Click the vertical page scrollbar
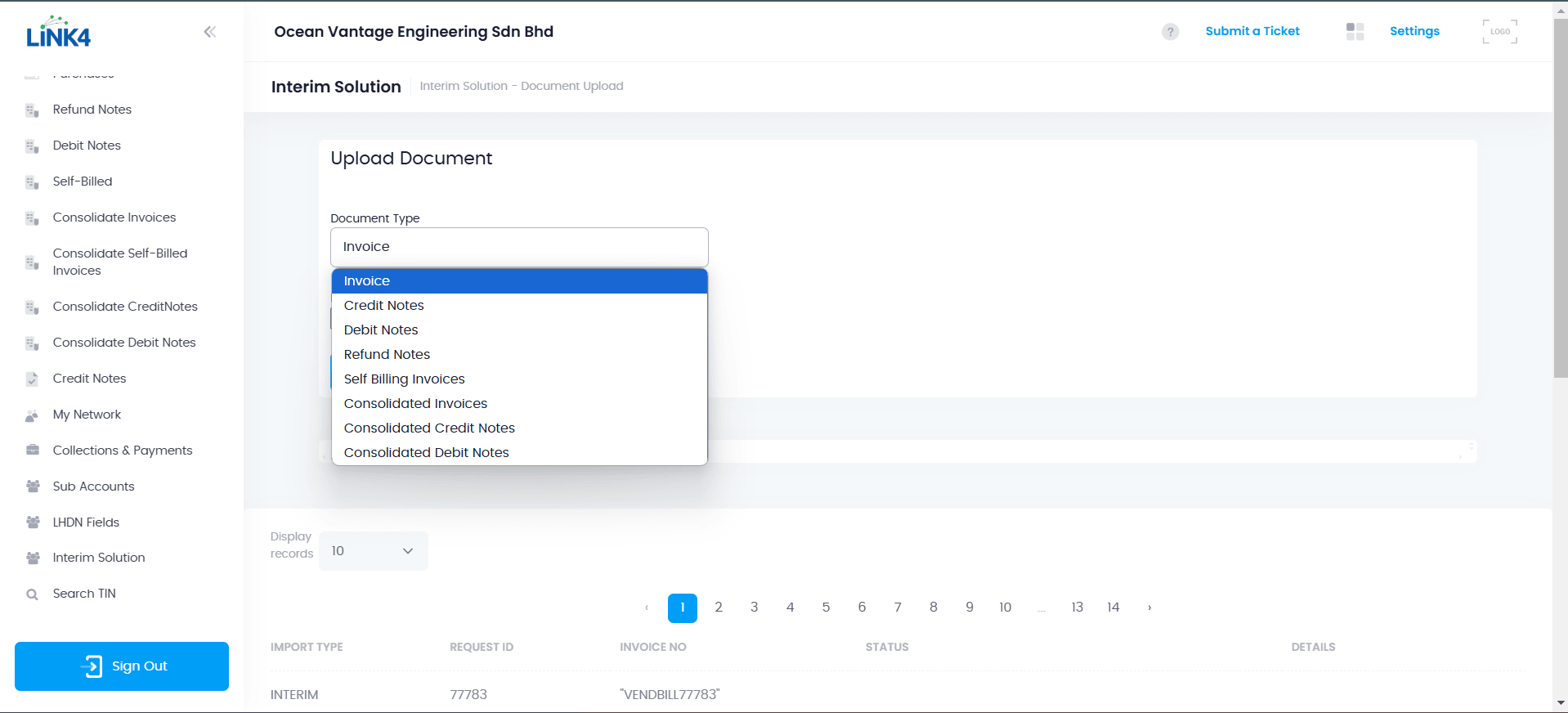1568x713 pixels. 1560,245
